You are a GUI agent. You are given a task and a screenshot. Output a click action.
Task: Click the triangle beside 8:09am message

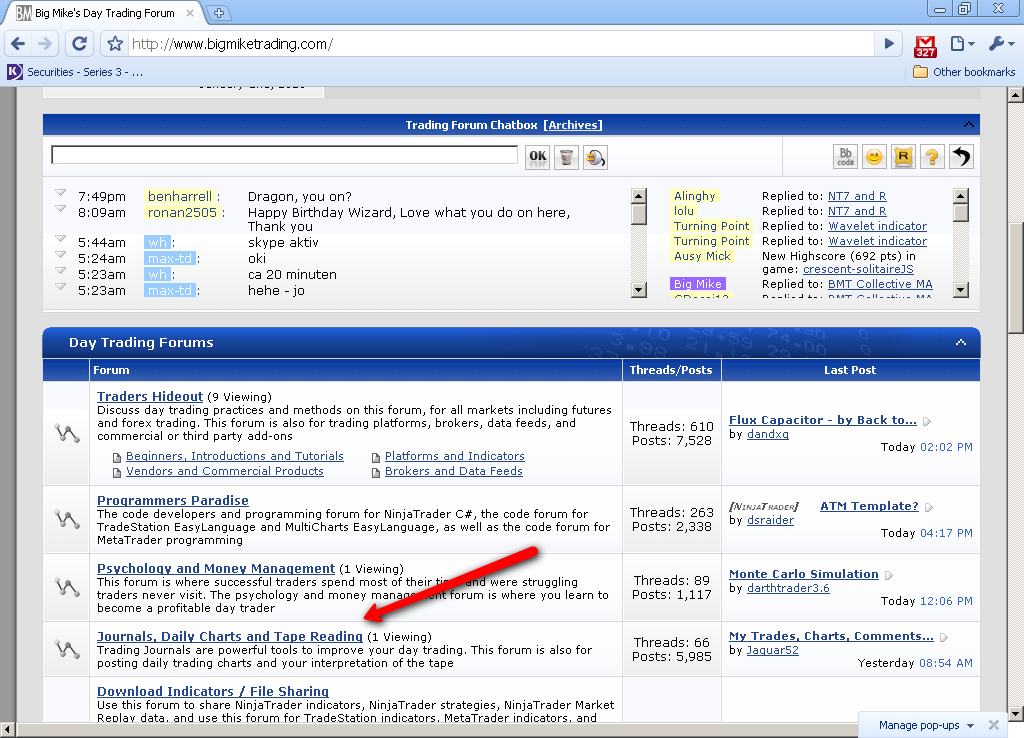click(x=60, y=209)
